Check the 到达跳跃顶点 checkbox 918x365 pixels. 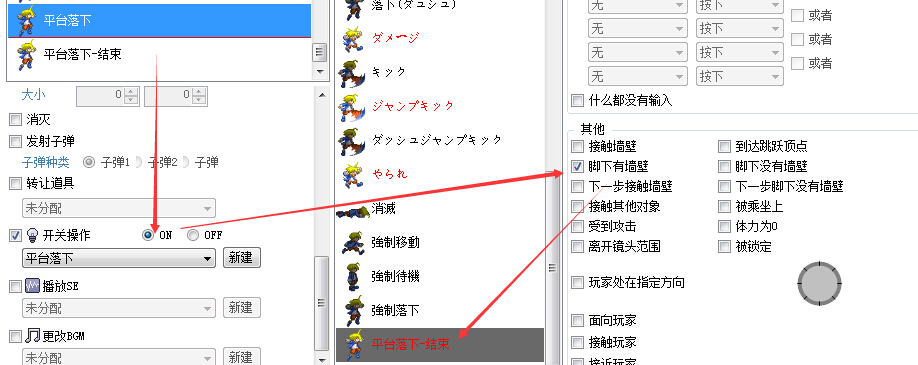pos(725,146)
